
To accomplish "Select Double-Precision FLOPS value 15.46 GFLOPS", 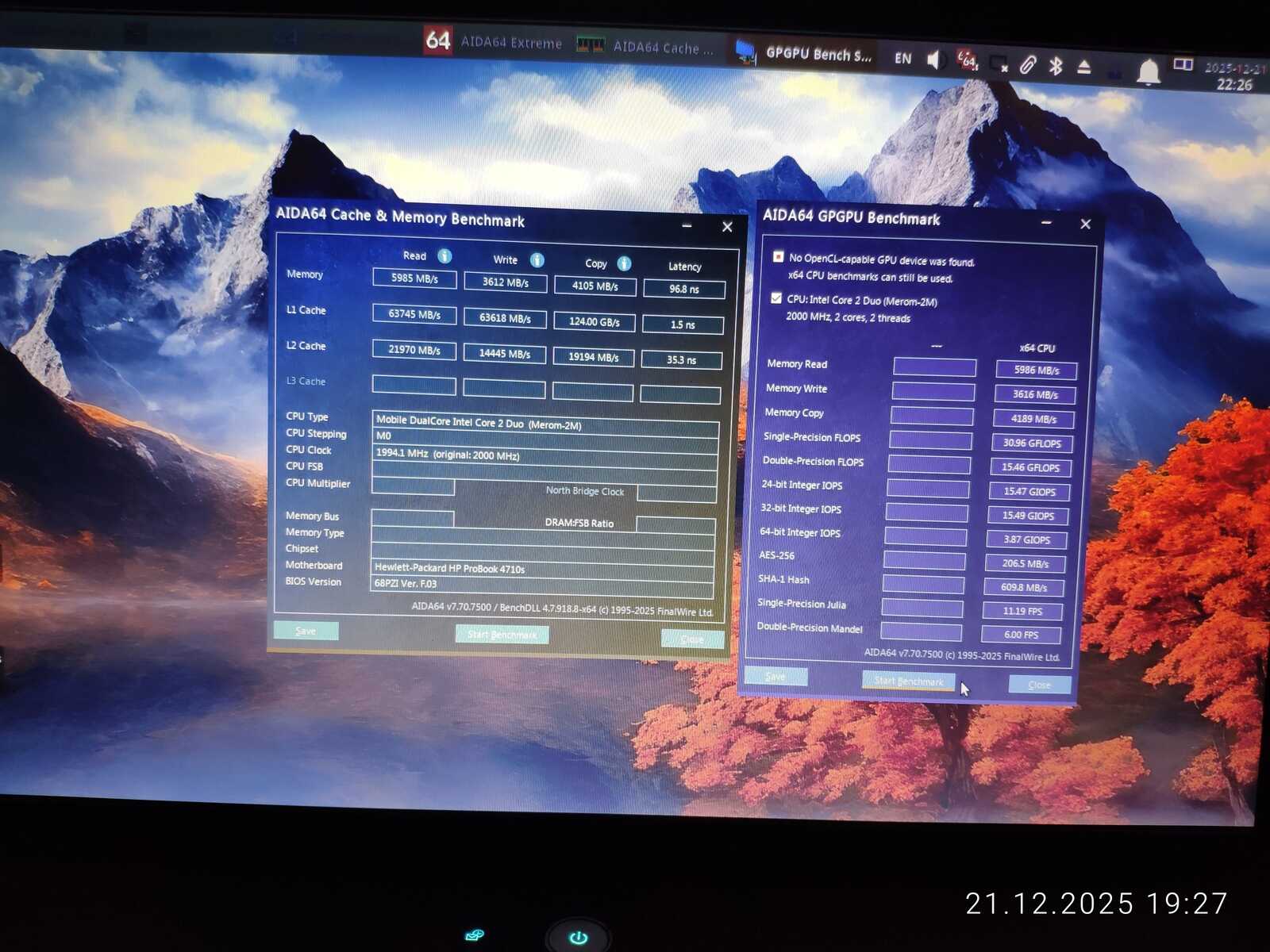I will coord(1030,468).
